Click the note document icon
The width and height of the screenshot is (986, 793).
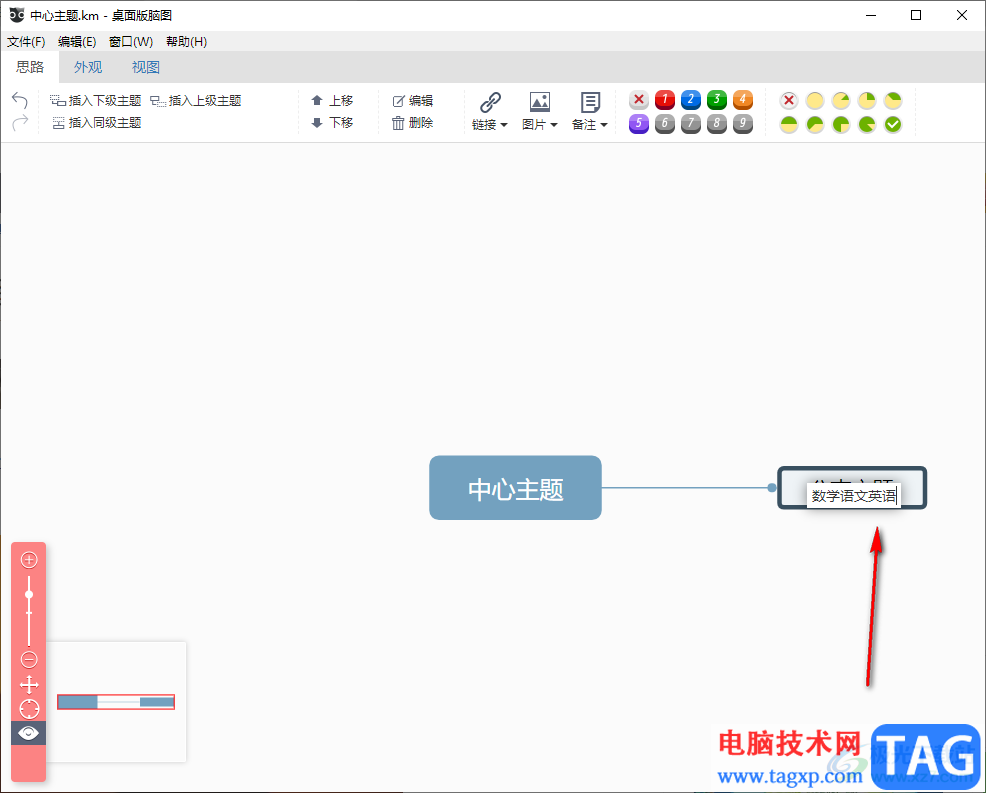pyautogui.click(x=590, y=102)
